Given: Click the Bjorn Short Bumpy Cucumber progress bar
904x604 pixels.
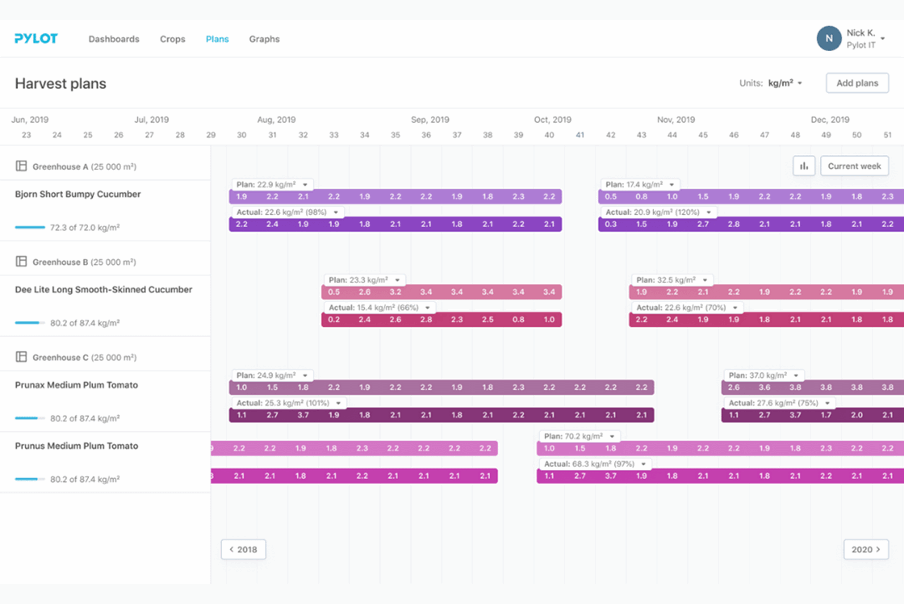Looking at the screenshot, I should 30,228.
